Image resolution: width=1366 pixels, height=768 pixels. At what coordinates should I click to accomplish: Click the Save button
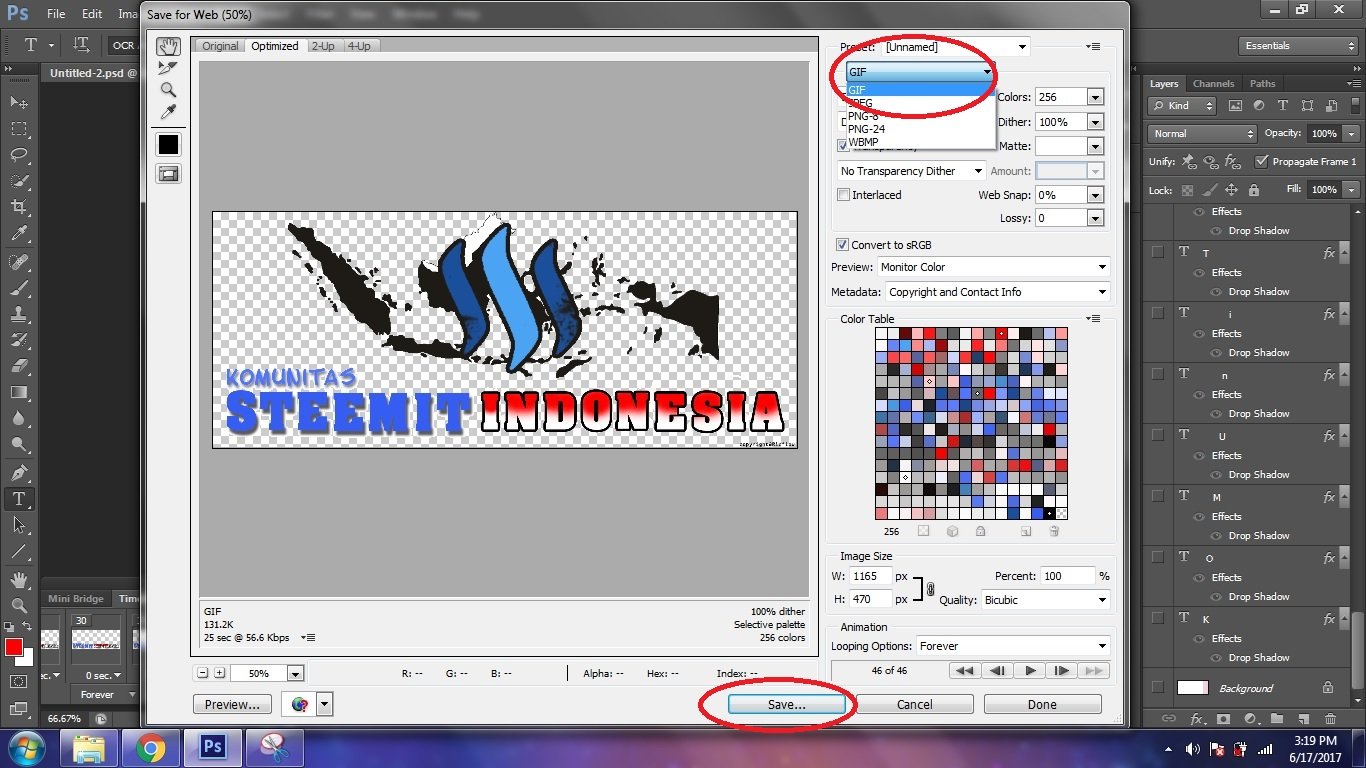[x=786, y=704]
